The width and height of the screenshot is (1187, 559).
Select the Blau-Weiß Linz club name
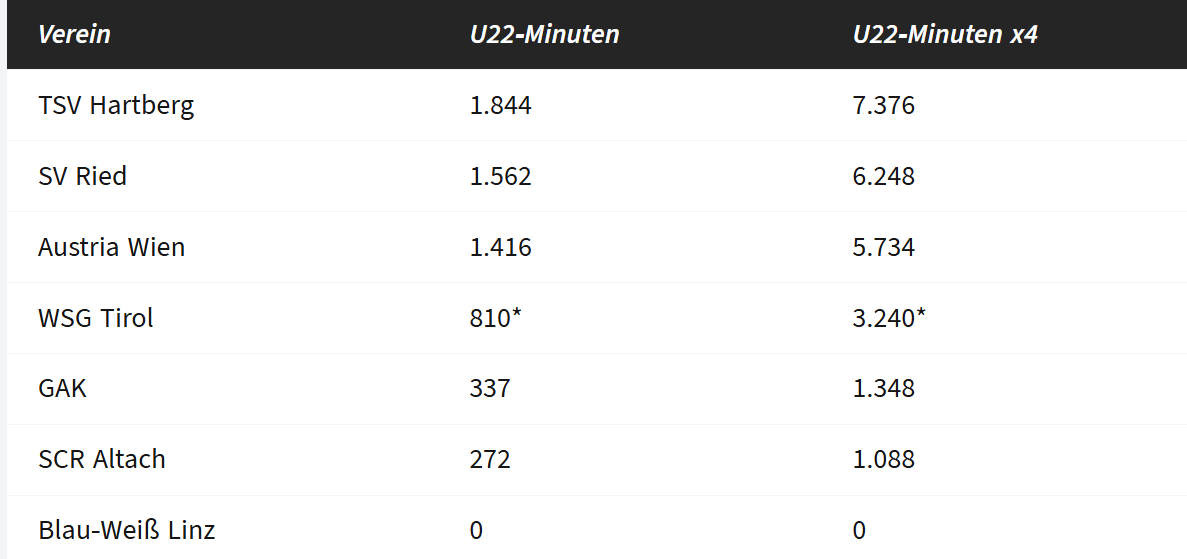click(126, 530)
